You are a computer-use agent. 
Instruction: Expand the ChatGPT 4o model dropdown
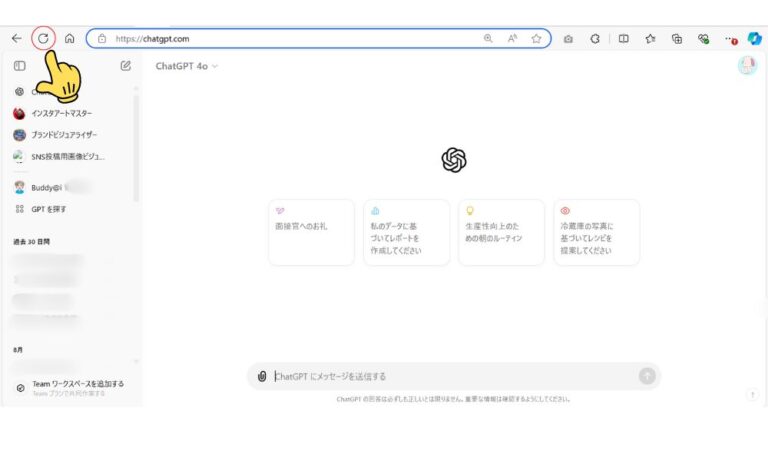pos(187,66)
